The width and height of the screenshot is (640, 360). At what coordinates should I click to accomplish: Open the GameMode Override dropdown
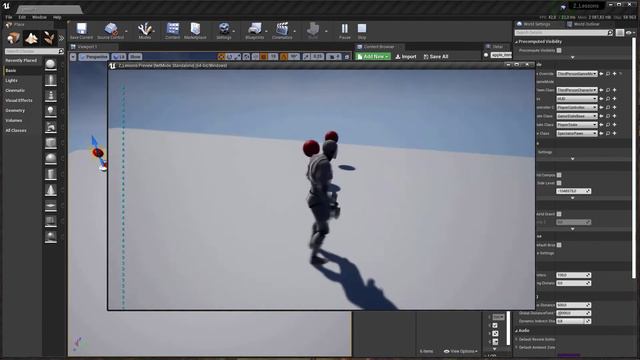pyautogui.click(x=577, y=74)
